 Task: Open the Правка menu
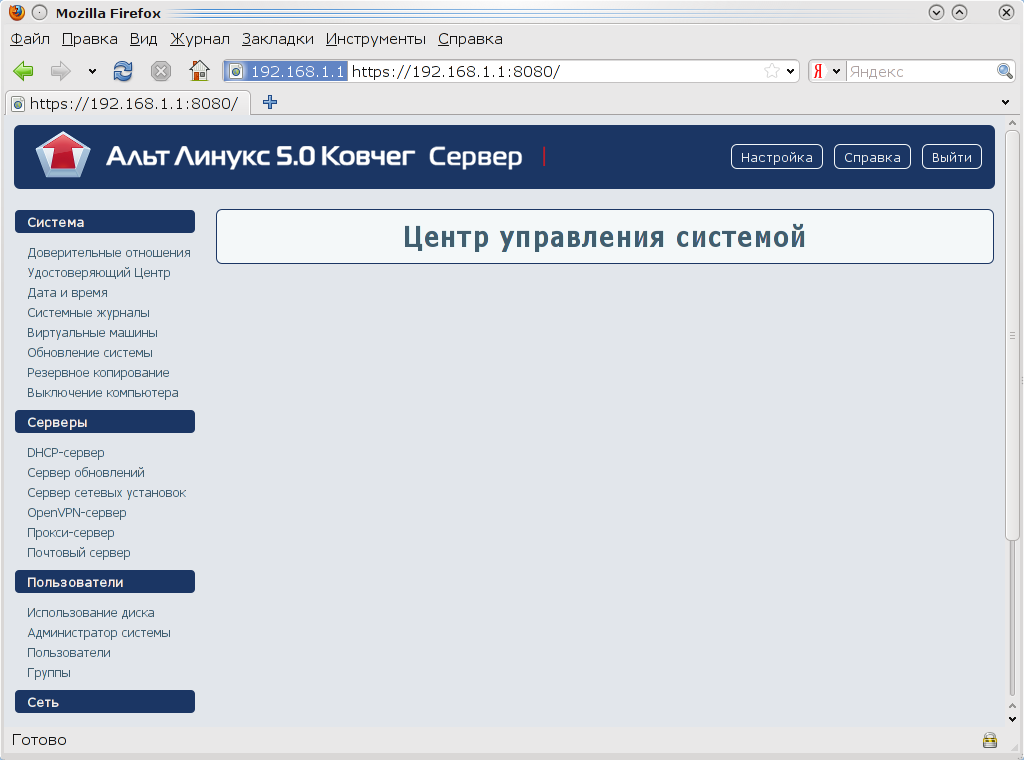coord(89,39)
